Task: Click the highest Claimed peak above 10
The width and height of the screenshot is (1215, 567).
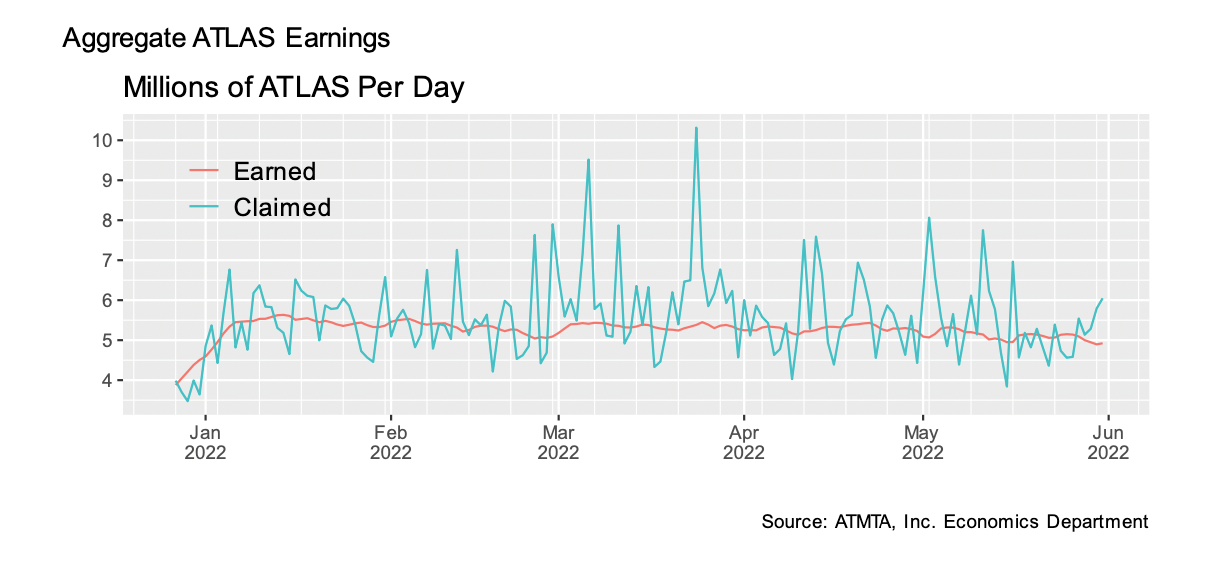Action: point(696,128)
